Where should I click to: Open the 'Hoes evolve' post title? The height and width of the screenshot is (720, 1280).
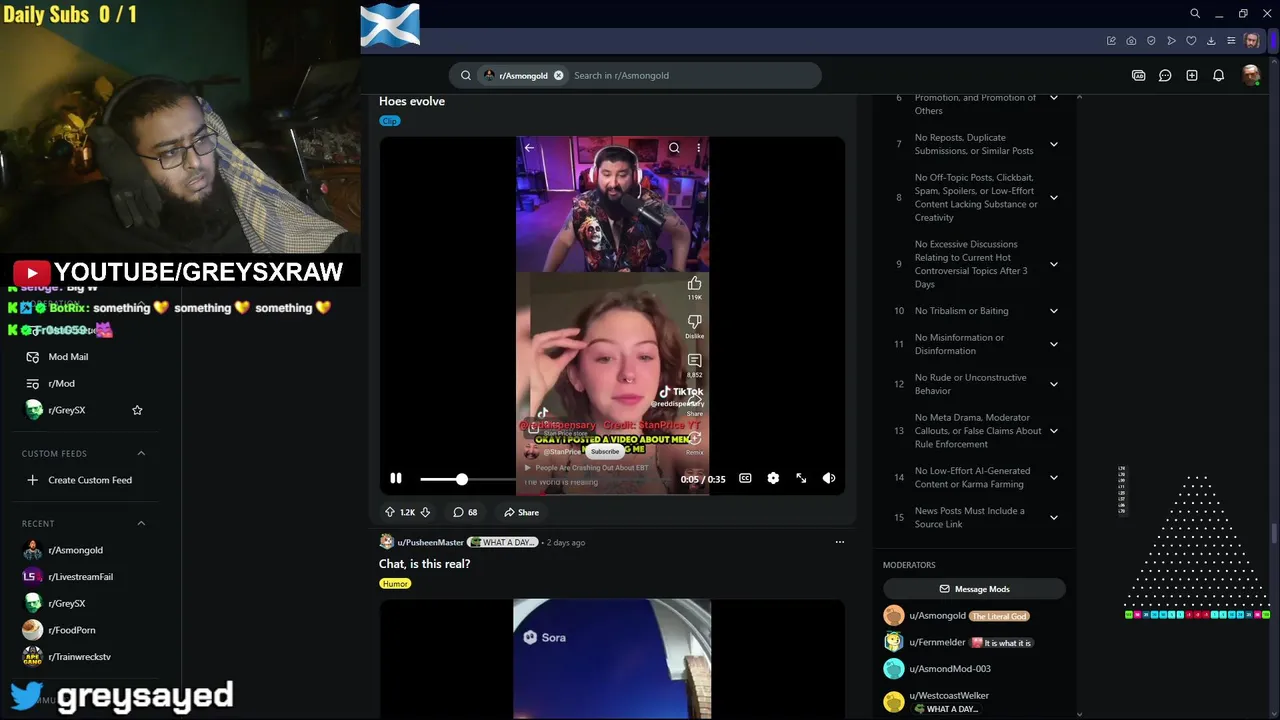coord(412,101)
